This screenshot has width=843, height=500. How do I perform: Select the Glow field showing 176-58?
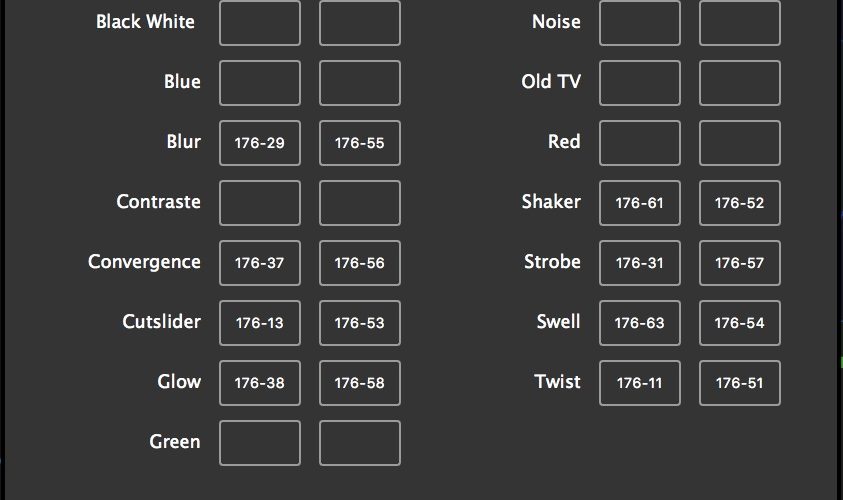[x=360, y=383]
